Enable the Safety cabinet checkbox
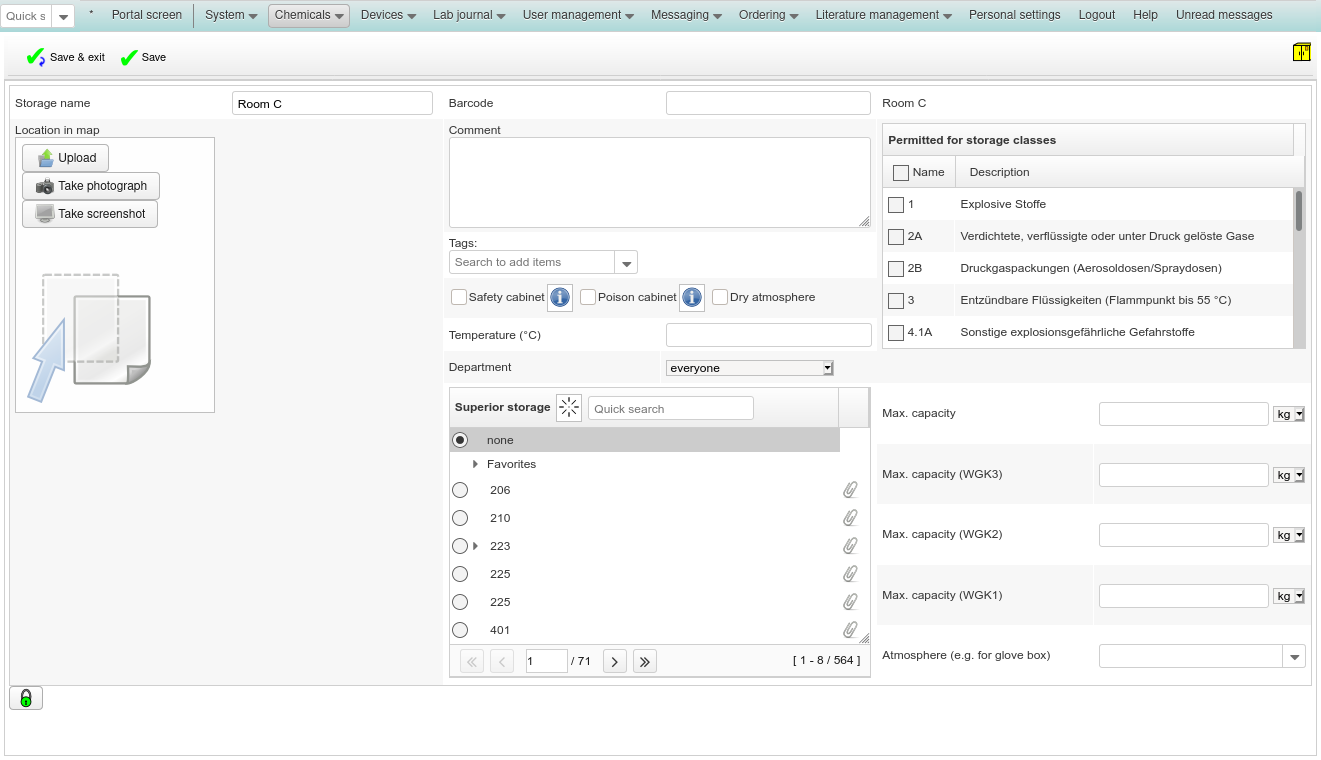 coord(459,297)
